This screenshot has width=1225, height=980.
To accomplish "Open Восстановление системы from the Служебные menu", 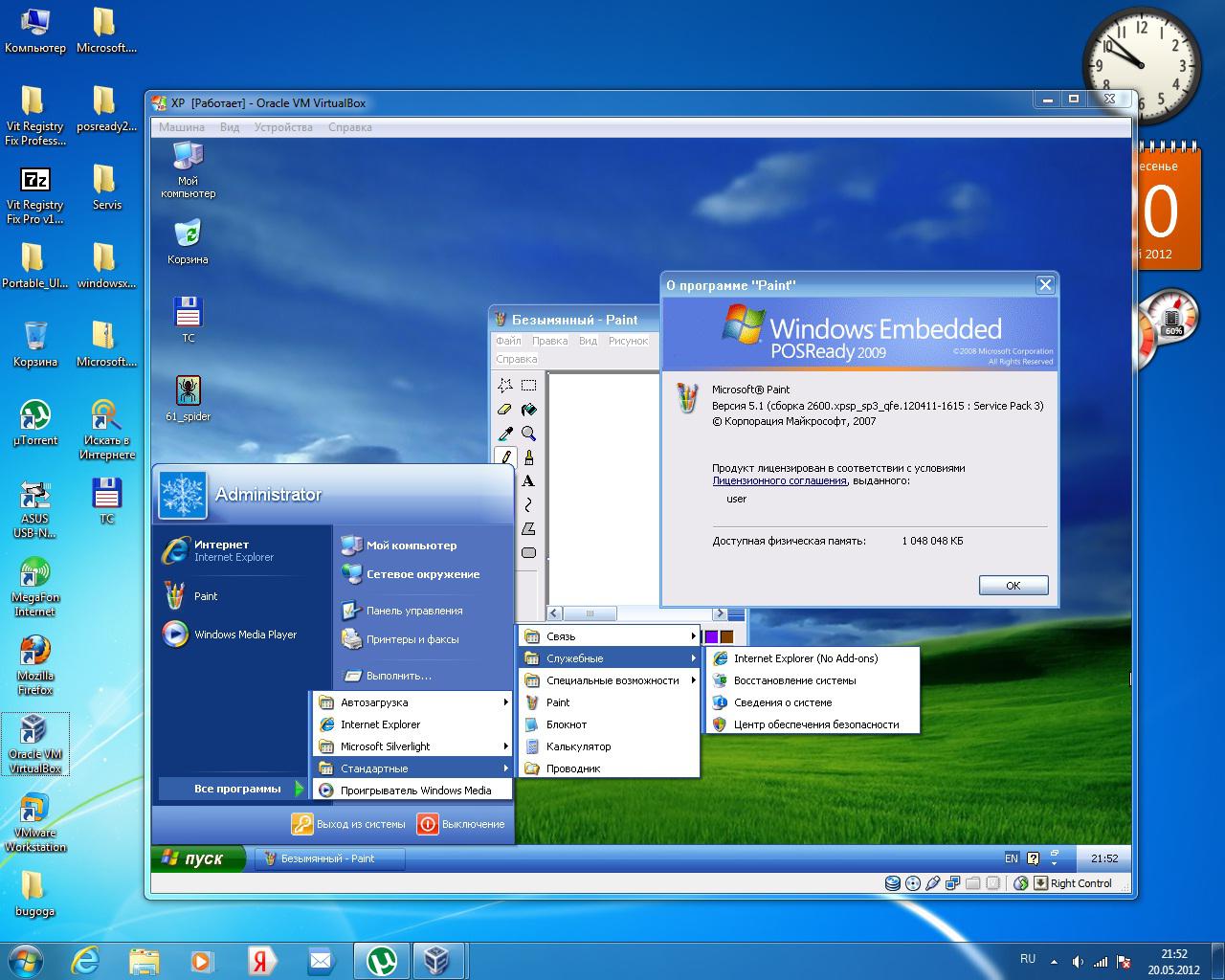I will (x=794, y=680).
